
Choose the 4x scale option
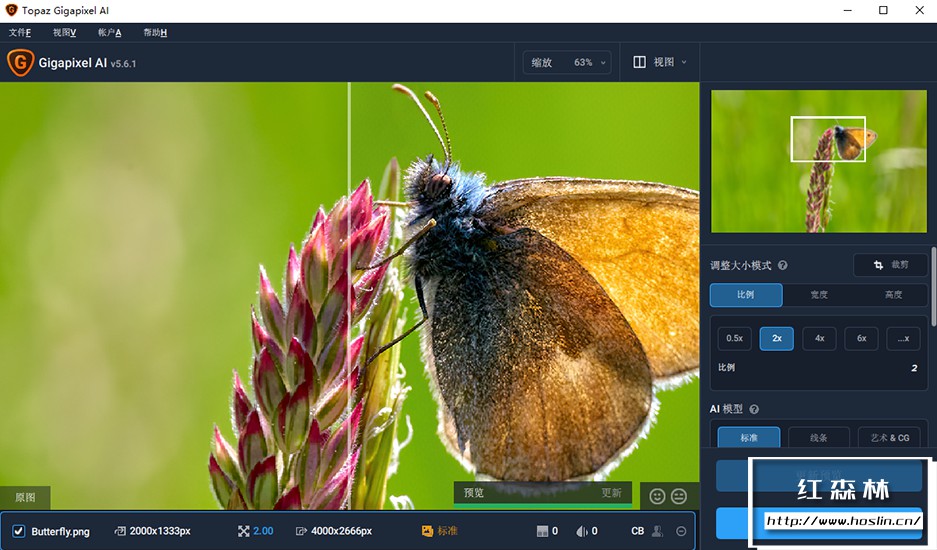(x=819, y=338)
